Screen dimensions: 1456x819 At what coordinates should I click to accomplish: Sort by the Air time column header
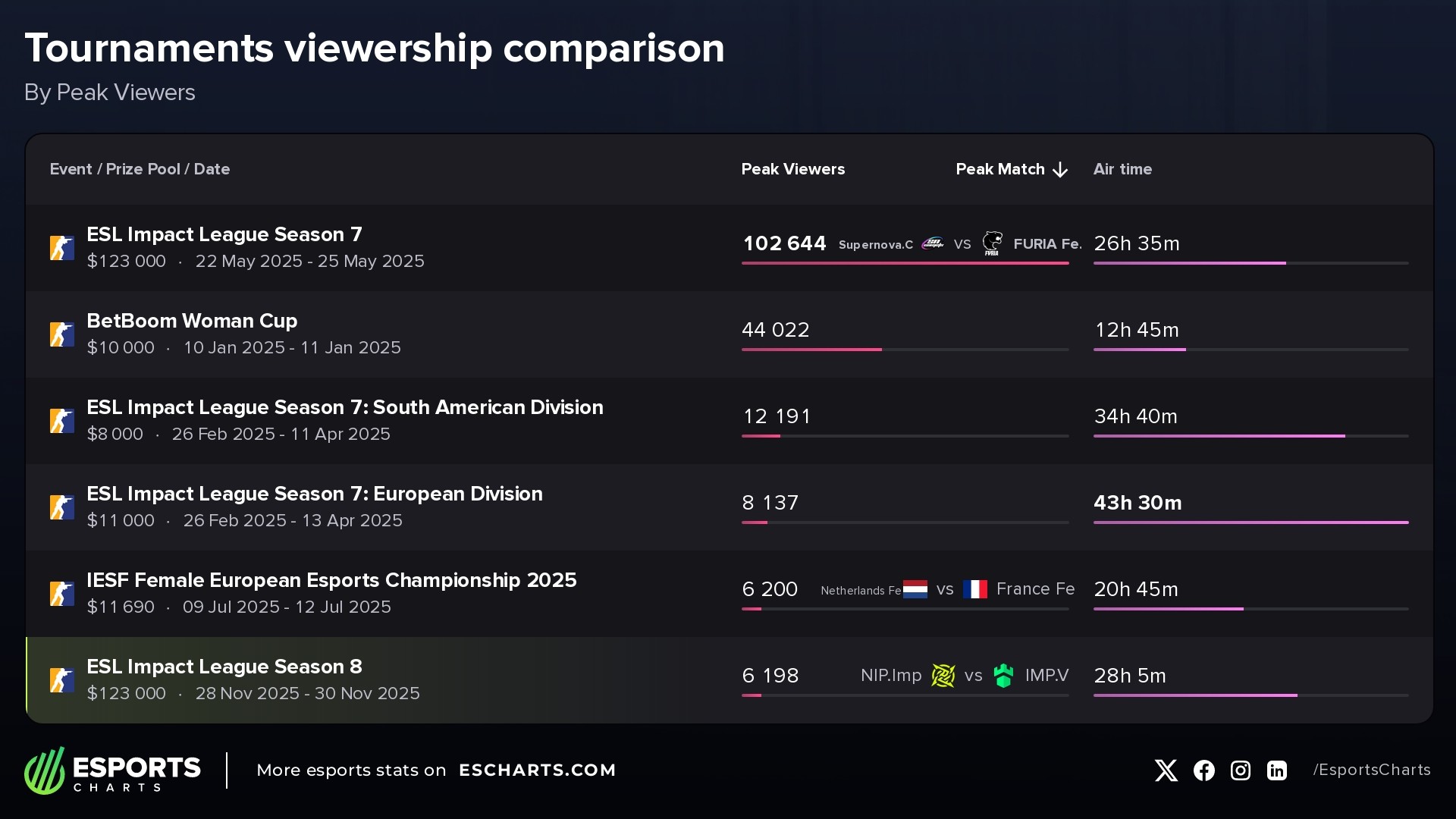(x=1122, y=169)
